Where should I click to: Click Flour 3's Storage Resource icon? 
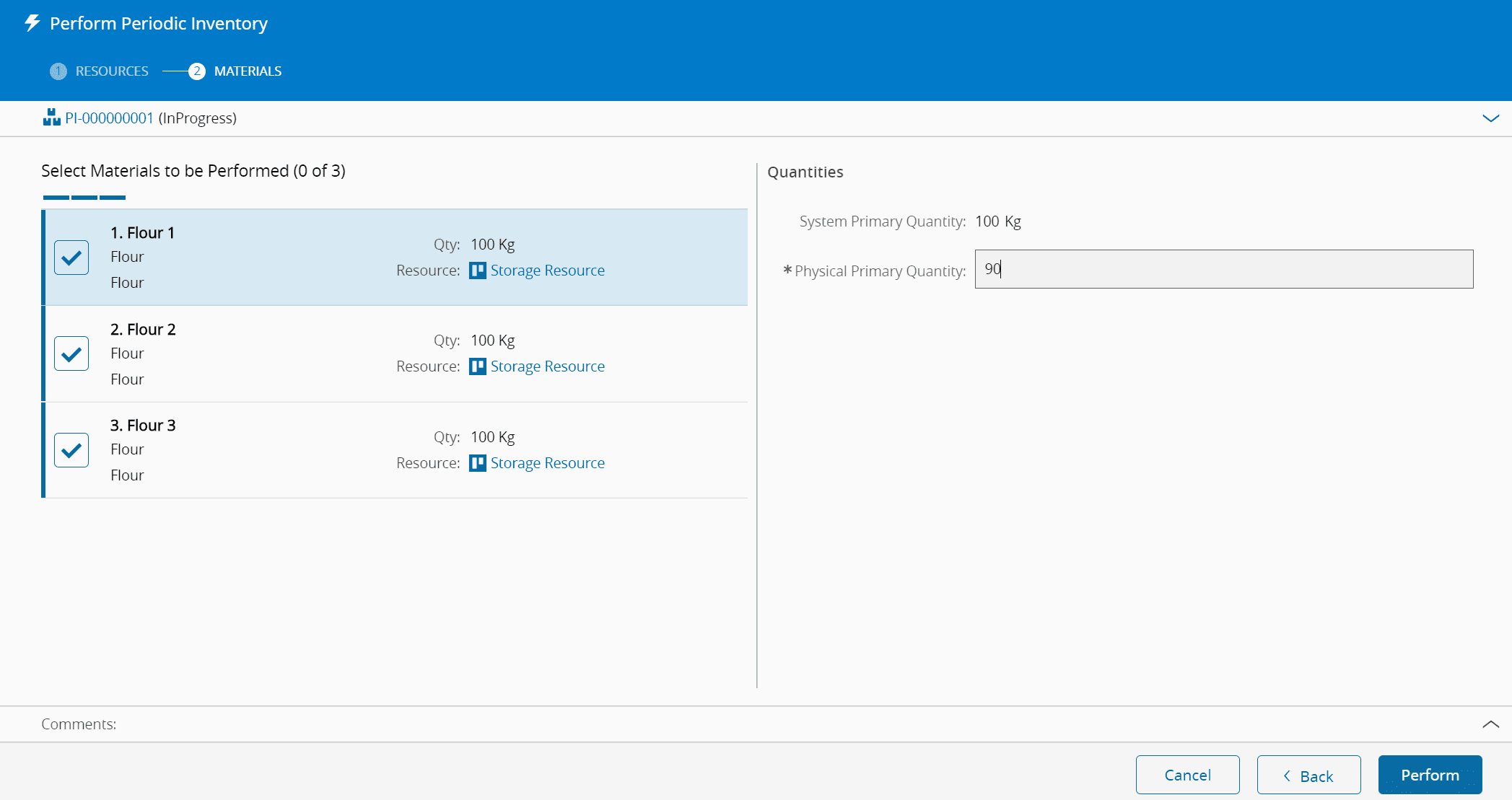pos(477,463)
